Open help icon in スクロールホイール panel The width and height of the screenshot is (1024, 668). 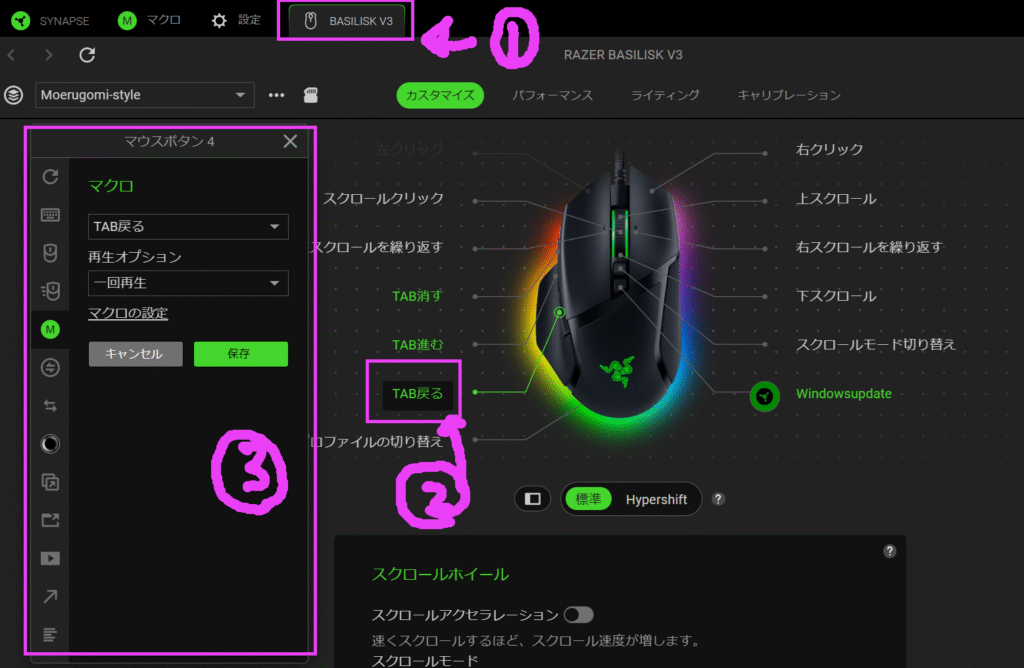[x=889, y=551]
